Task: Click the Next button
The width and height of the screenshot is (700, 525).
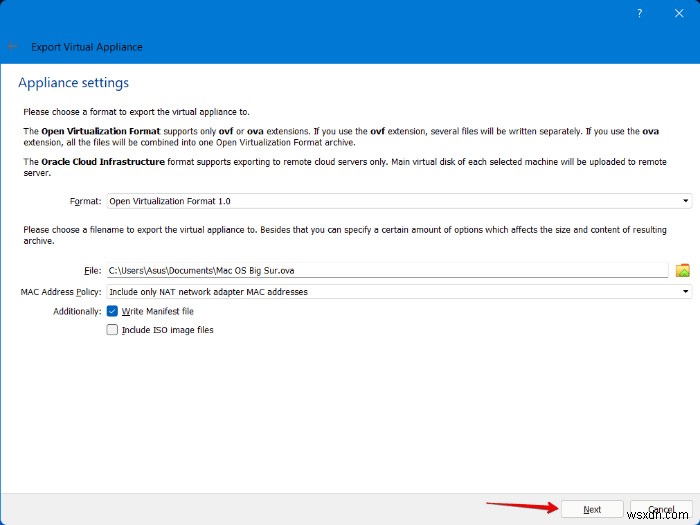Action: [592, 509]
